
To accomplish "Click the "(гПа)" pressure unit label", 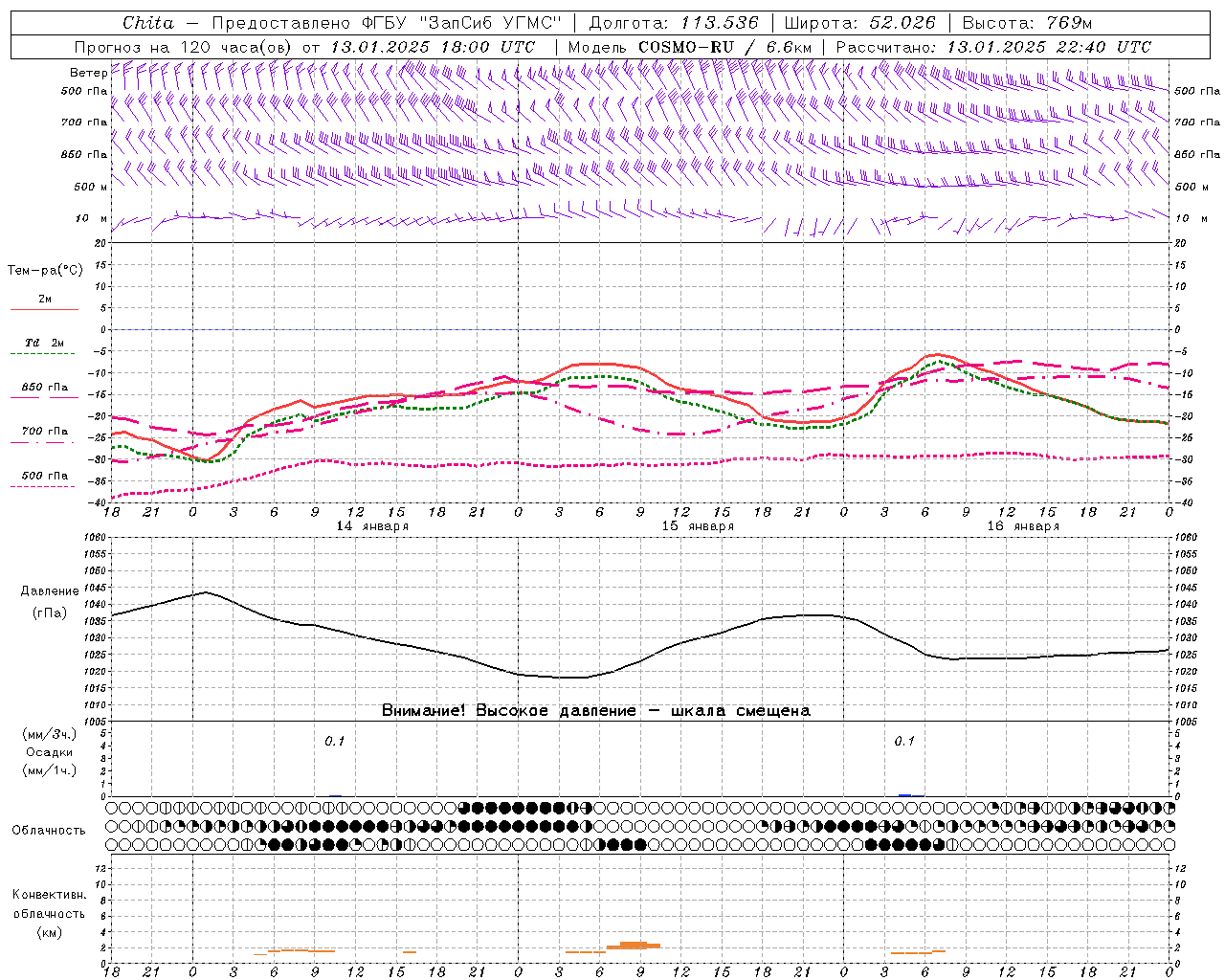I will point(50,612).
